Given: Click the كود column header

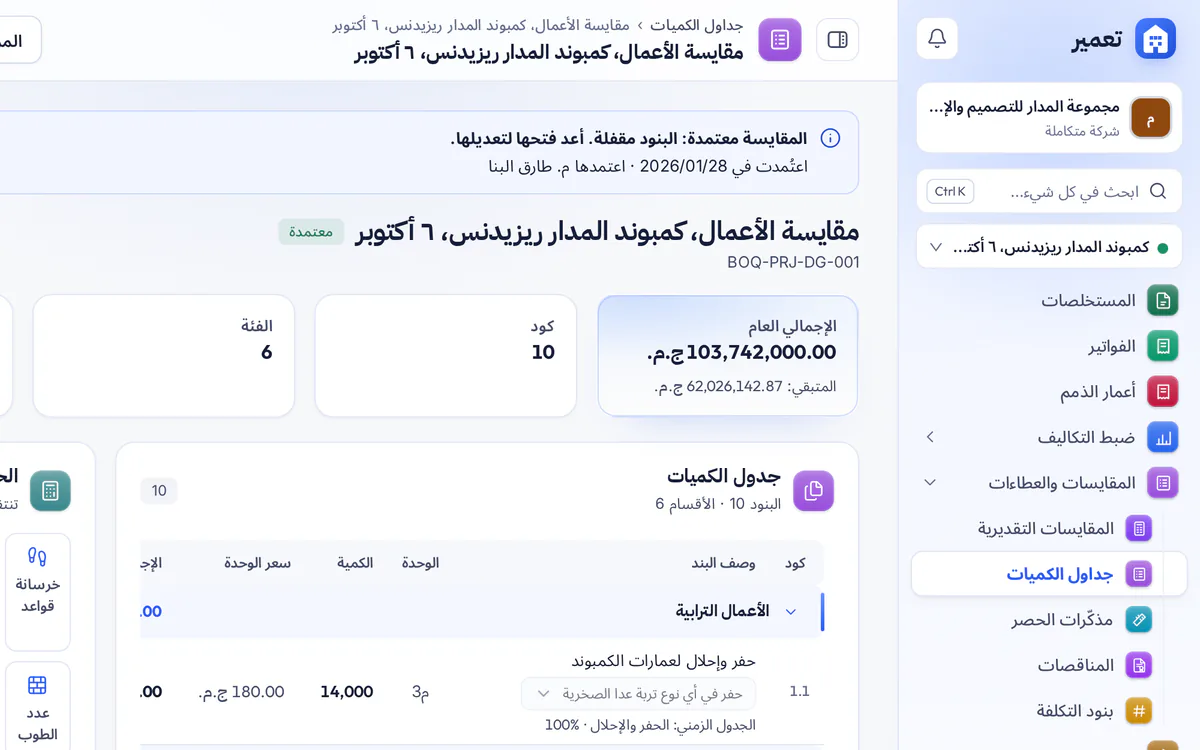Looking at the screenshot, I should tap(795, 563).
